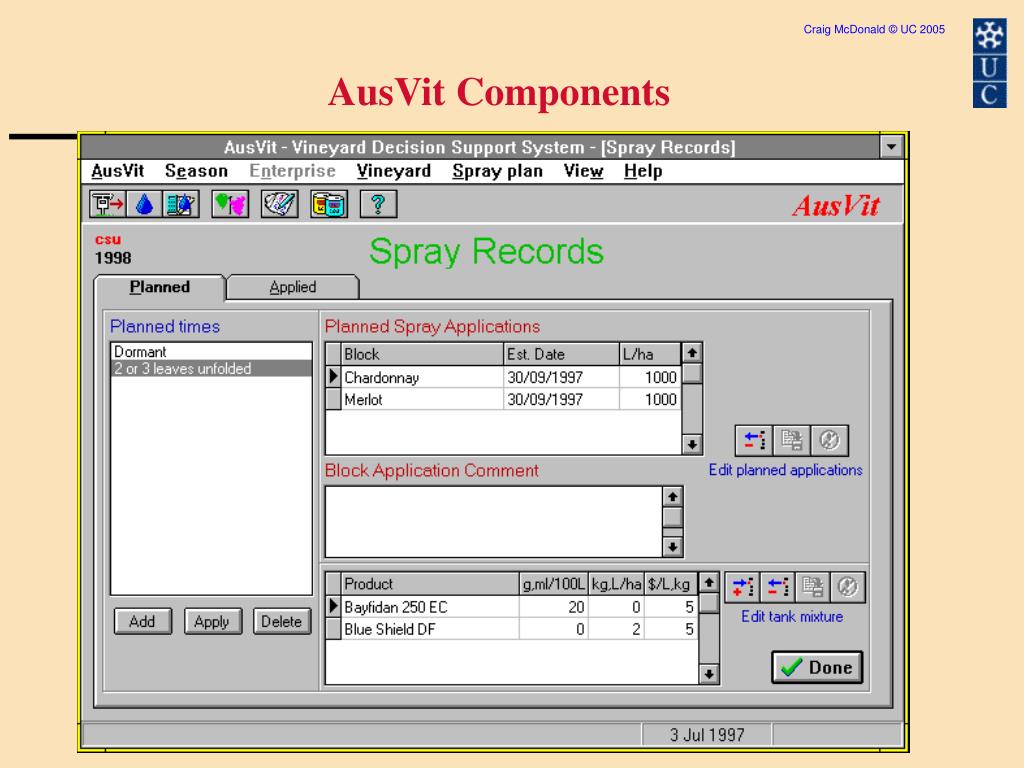Click the Est. Date column header
The width and height of the screenshot is (1024, 768).
click(561, 354)
